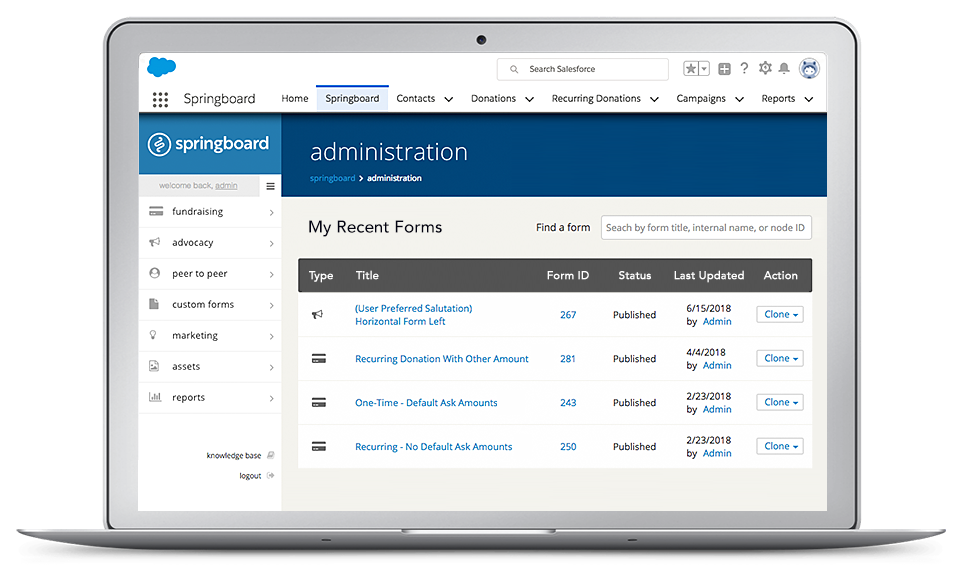Click the admin username link
Image resolution: width=966 pixels, height=565 pixels.
(226, 185)
